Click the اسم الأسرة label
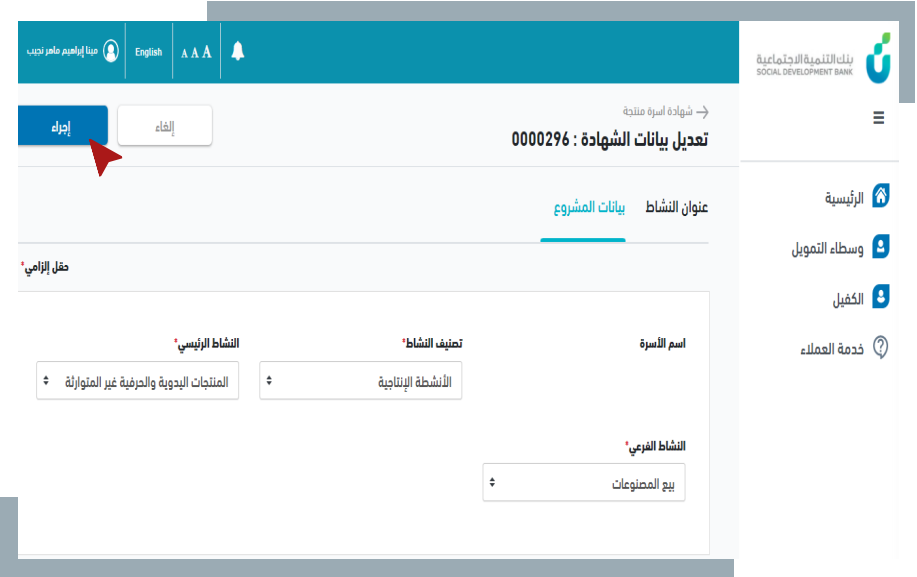This screenshot has width=917, height=577. pos(662,344)
